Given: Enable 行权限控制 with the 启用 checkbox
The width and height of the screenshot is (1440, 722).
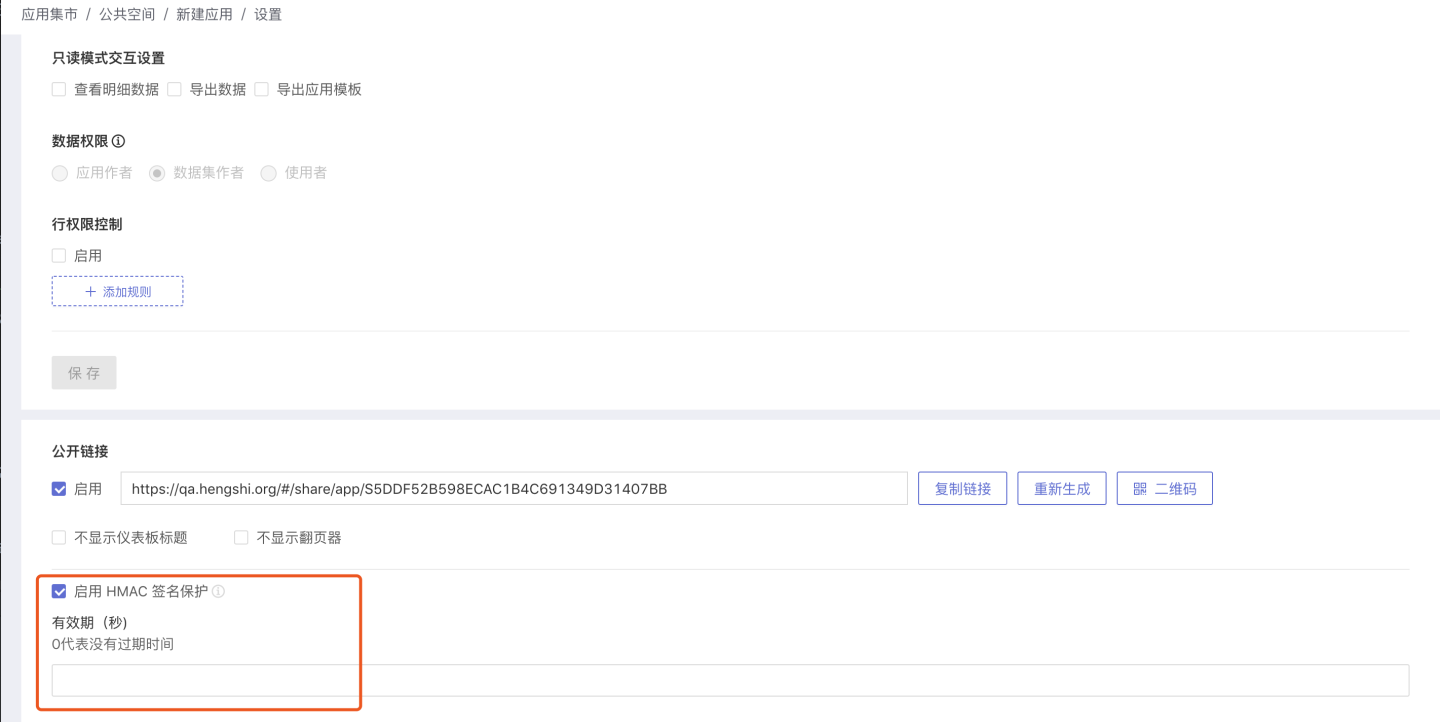Looking at the screenshot, I should click(59, 256).
